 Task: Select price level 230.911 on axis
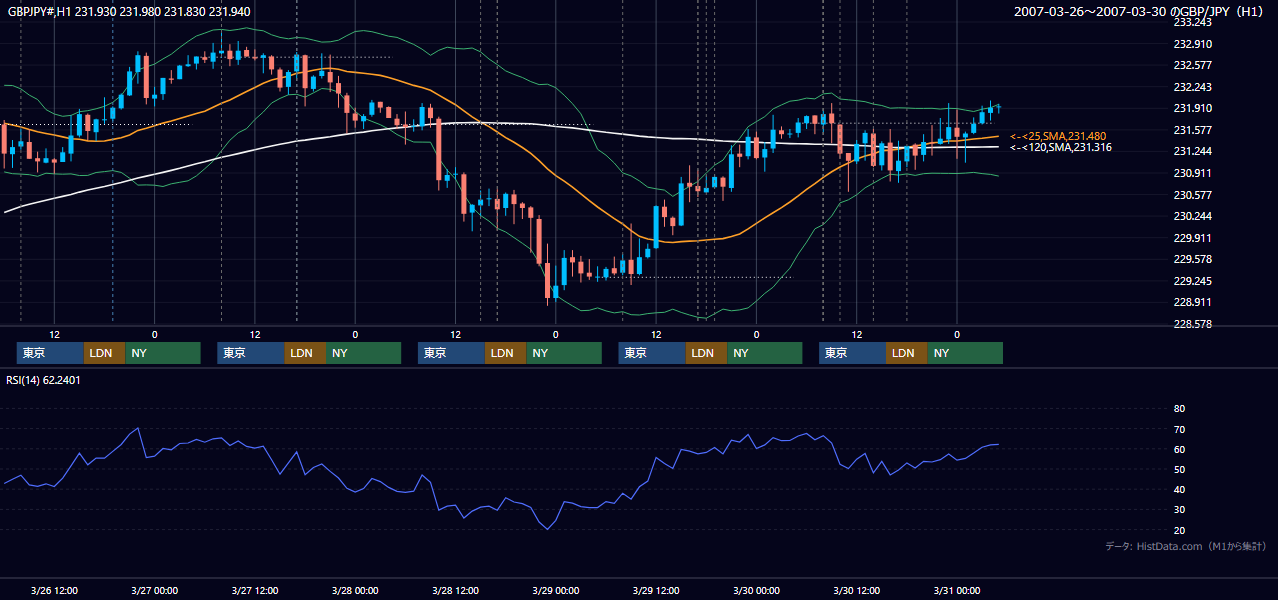pyautogui.click(x=1191, y=173)
